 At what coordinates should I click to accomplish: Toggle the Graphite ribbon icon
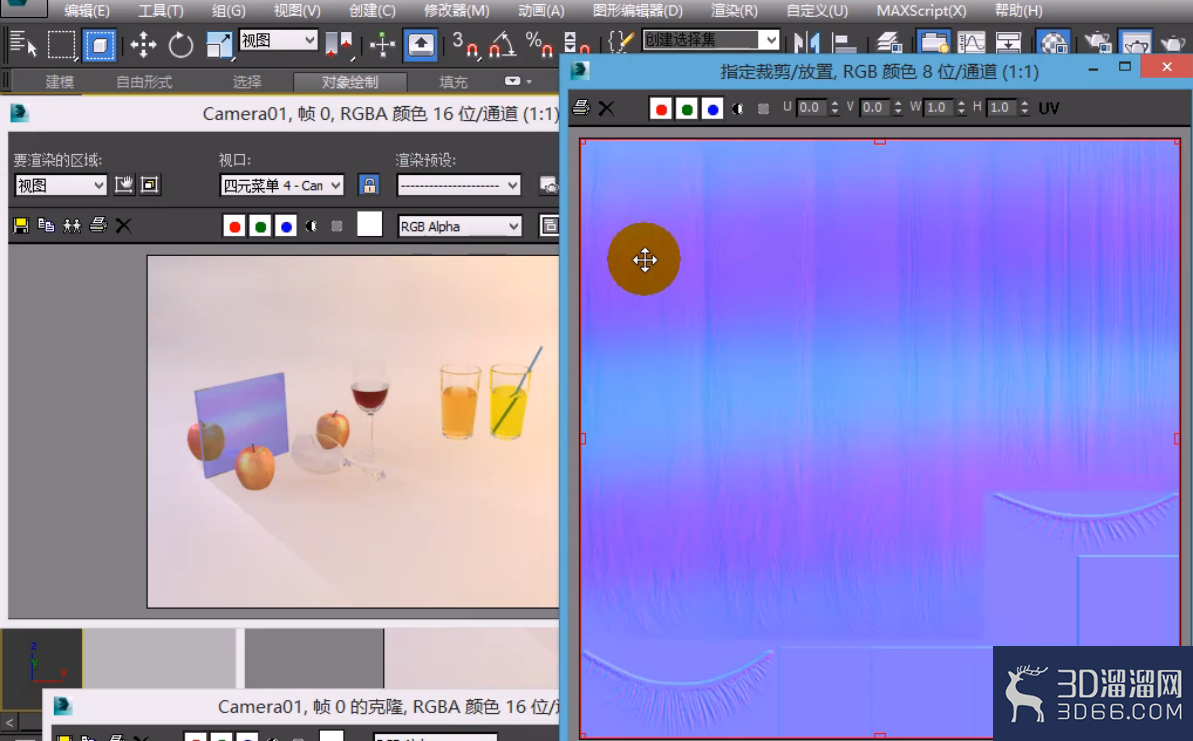tap(934, 44)
